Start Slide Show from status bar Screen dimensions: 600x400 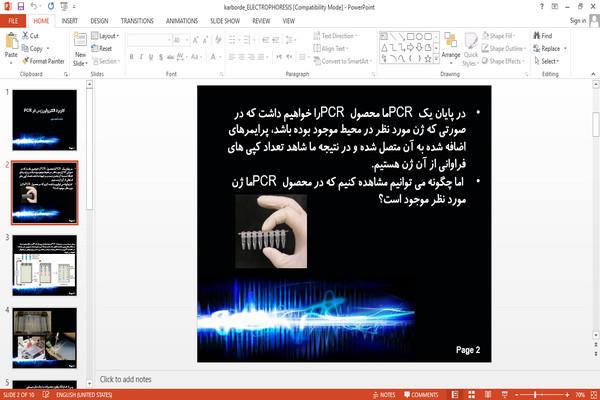point(505,395)
